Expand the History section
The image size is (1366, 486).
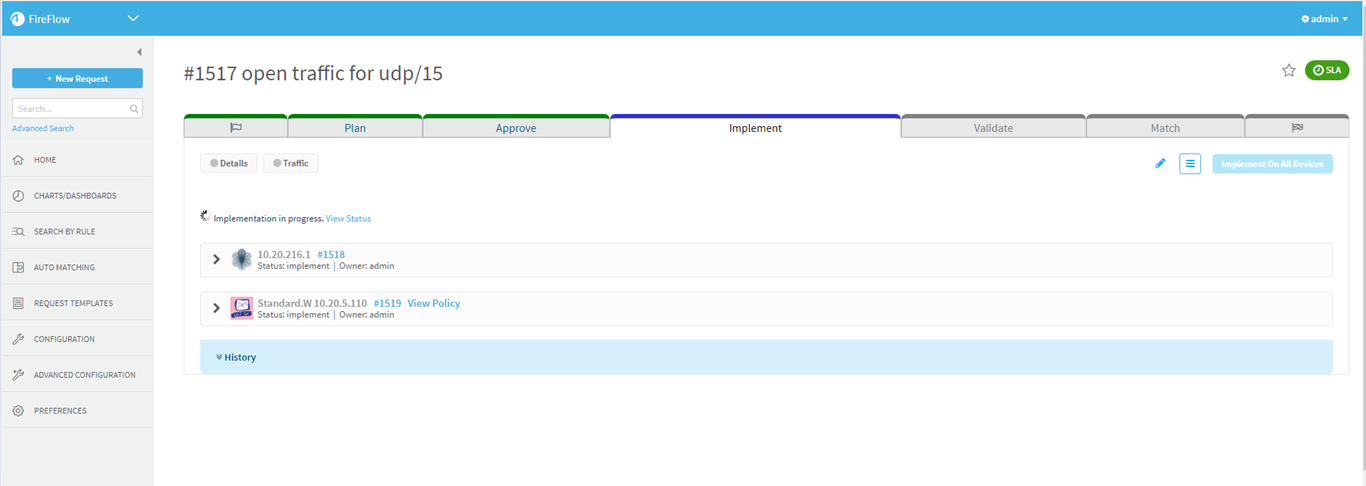[236, 357]
